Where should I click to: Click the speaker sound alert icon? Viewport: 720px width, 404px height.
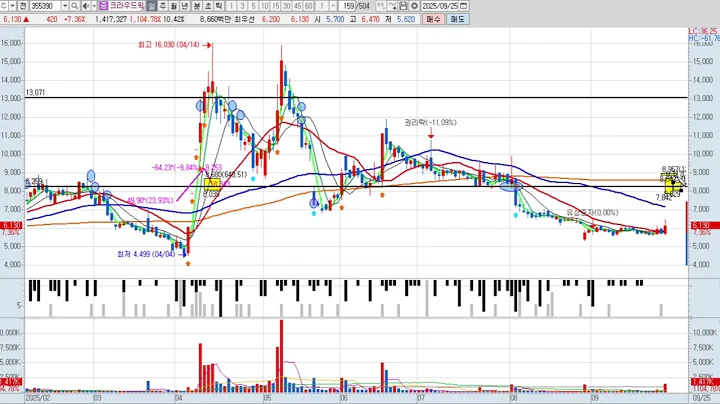(86, 6)
